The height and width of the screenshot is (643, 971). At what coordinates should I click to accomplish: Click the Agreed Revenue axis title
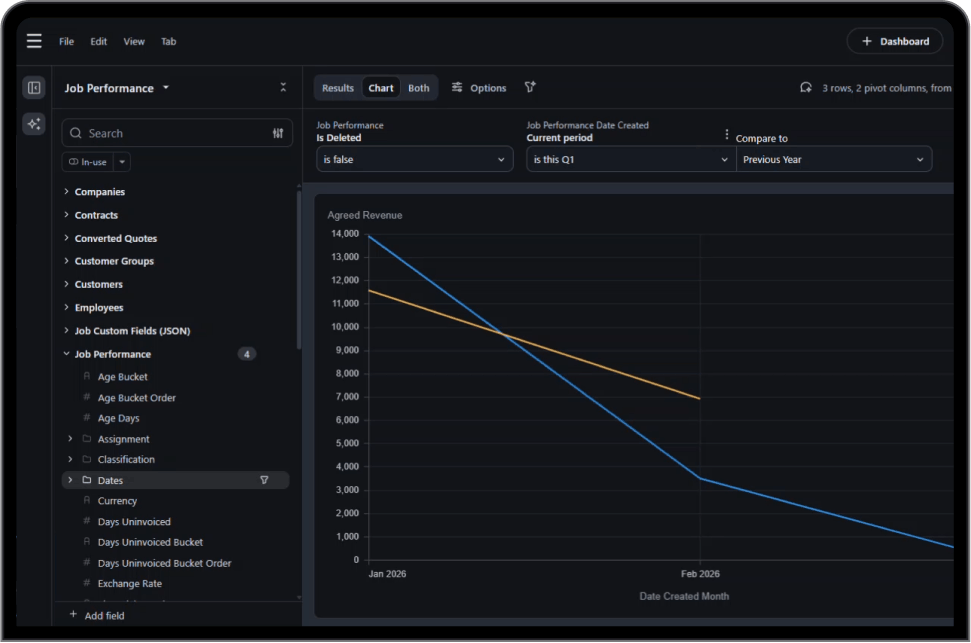point(365,215)
